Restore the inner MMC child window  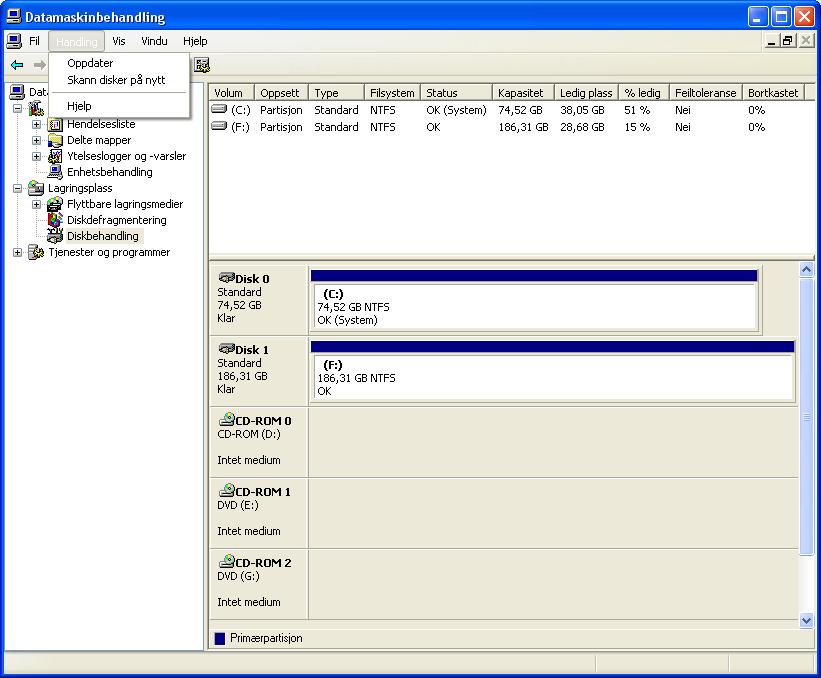788,41
